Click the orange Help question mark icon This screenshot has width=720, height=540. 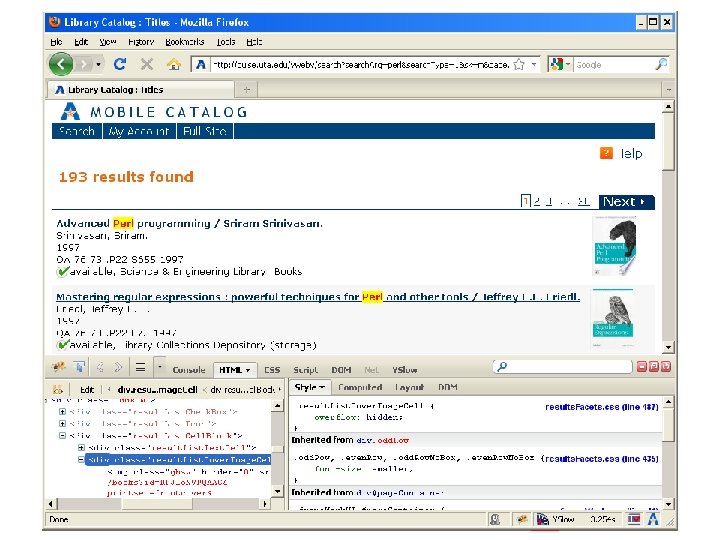coord(606,153)
